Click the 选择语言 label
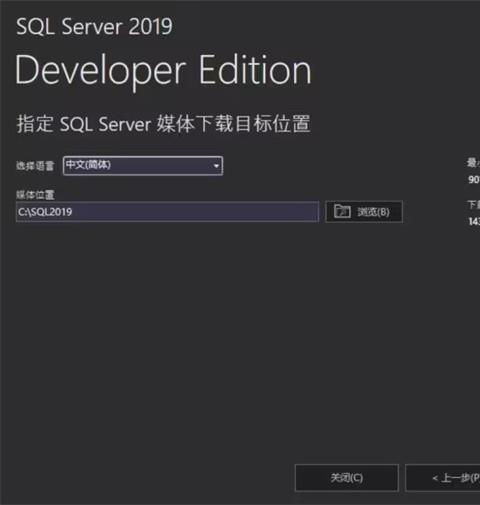Screen dimensions: 480x505 [x=35, y=166]
